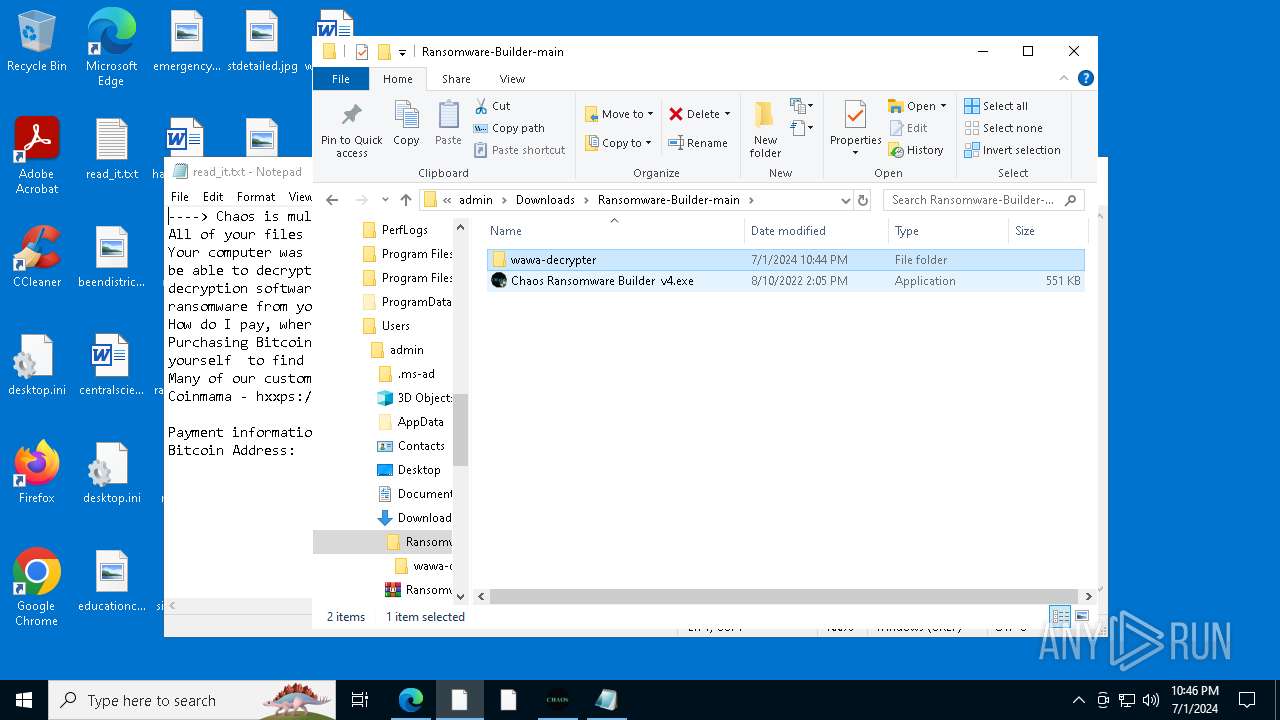The height and width of the screenshot is (720, 1280).
Task: Click Search Ransomware-Builder field
Action: pos(983,200)
